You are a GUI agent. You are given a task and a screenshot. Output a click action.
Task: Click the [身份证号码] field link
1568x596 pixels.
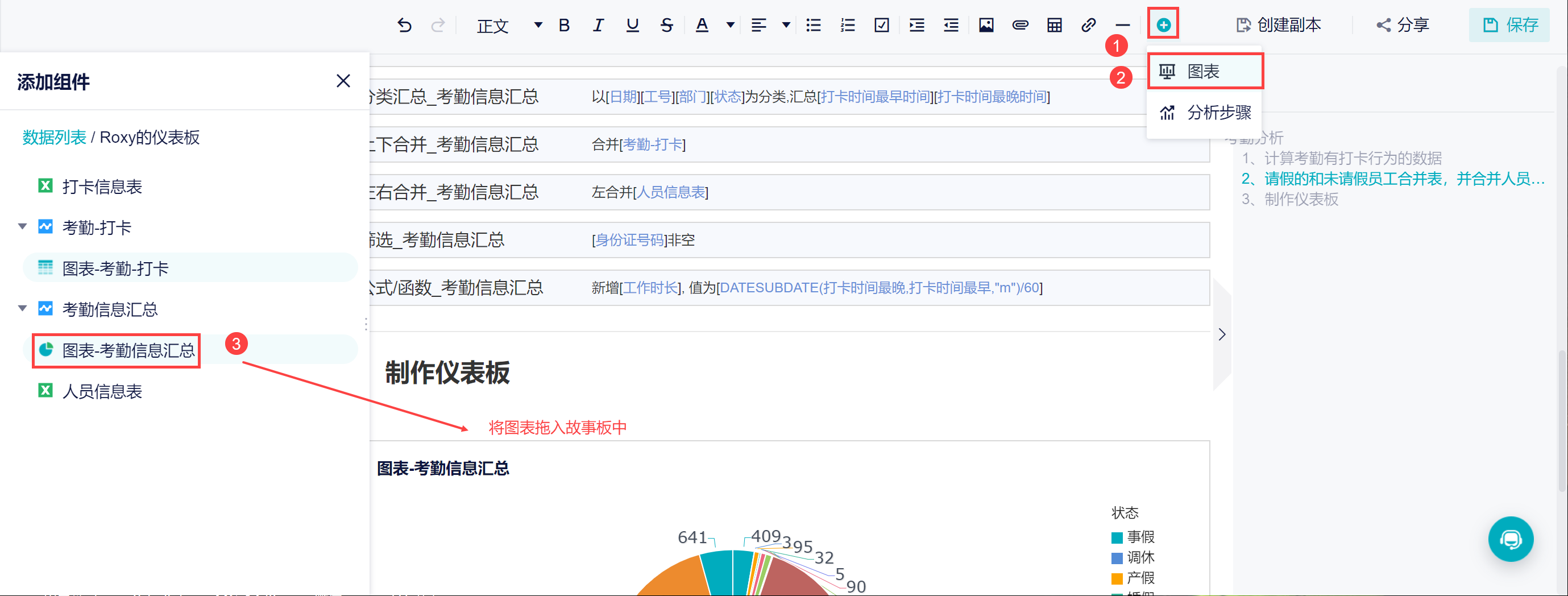(629, 240)
